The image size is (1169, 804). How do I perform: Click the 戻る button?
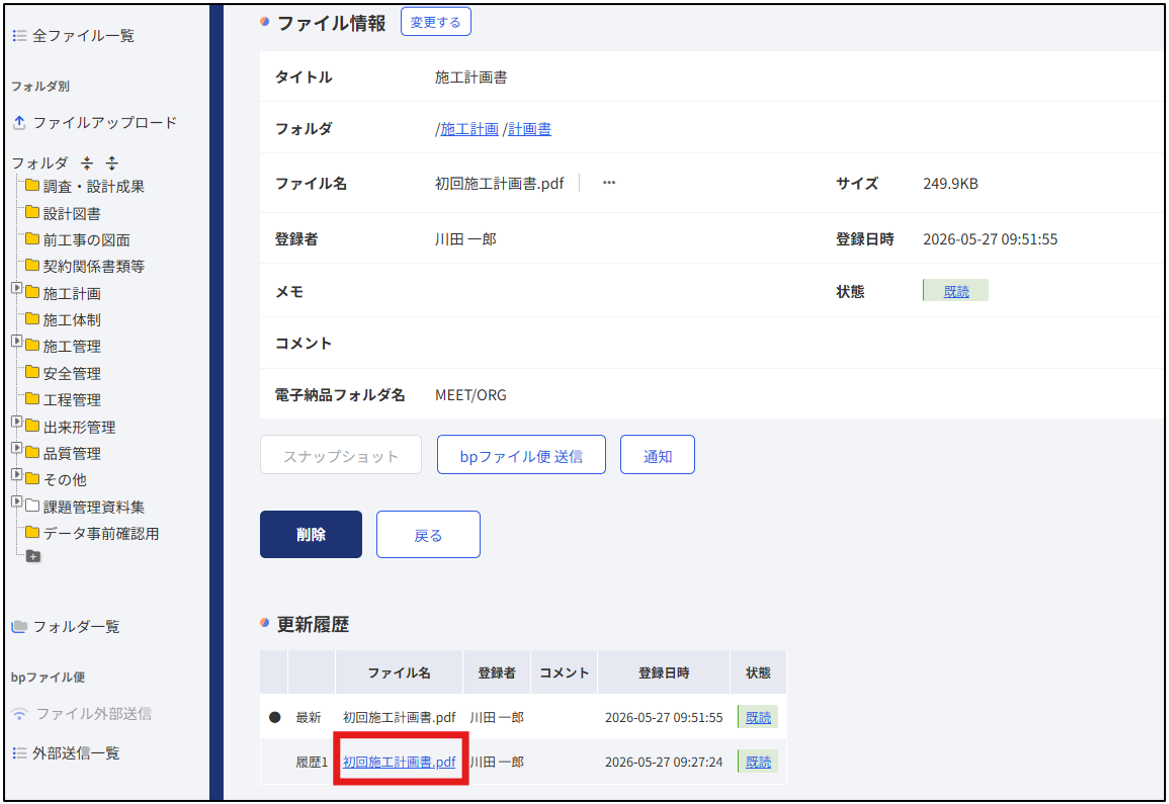428,534
